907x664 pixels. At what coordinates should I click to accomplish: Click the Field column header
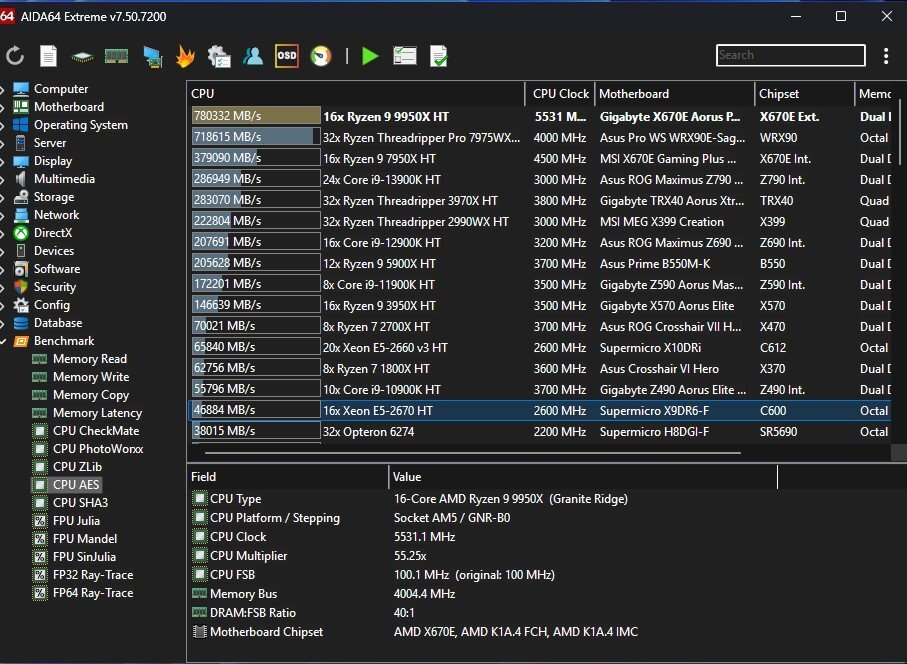(288, 477)
